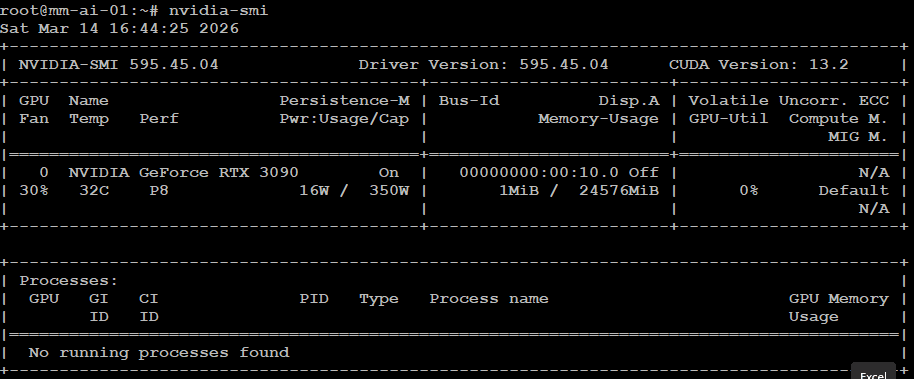Click the 'Persistence-M' column header

click(344, 101)
